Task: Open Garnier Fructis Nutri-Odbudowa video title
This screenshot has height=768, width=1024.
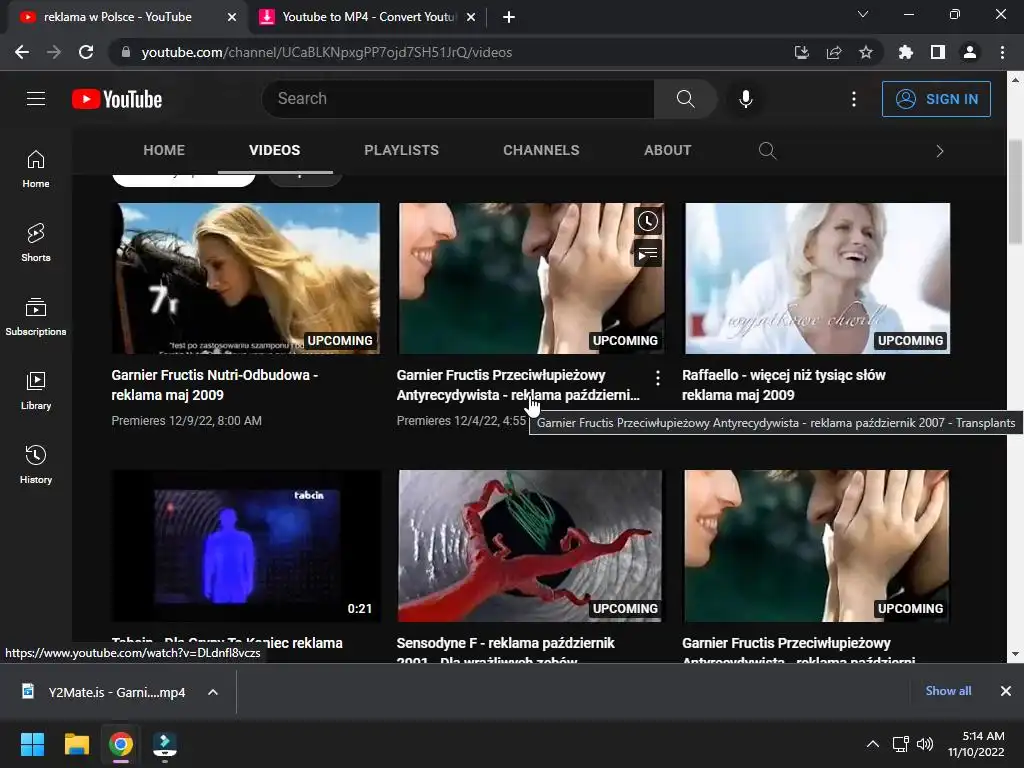Action: coord(214,385)
